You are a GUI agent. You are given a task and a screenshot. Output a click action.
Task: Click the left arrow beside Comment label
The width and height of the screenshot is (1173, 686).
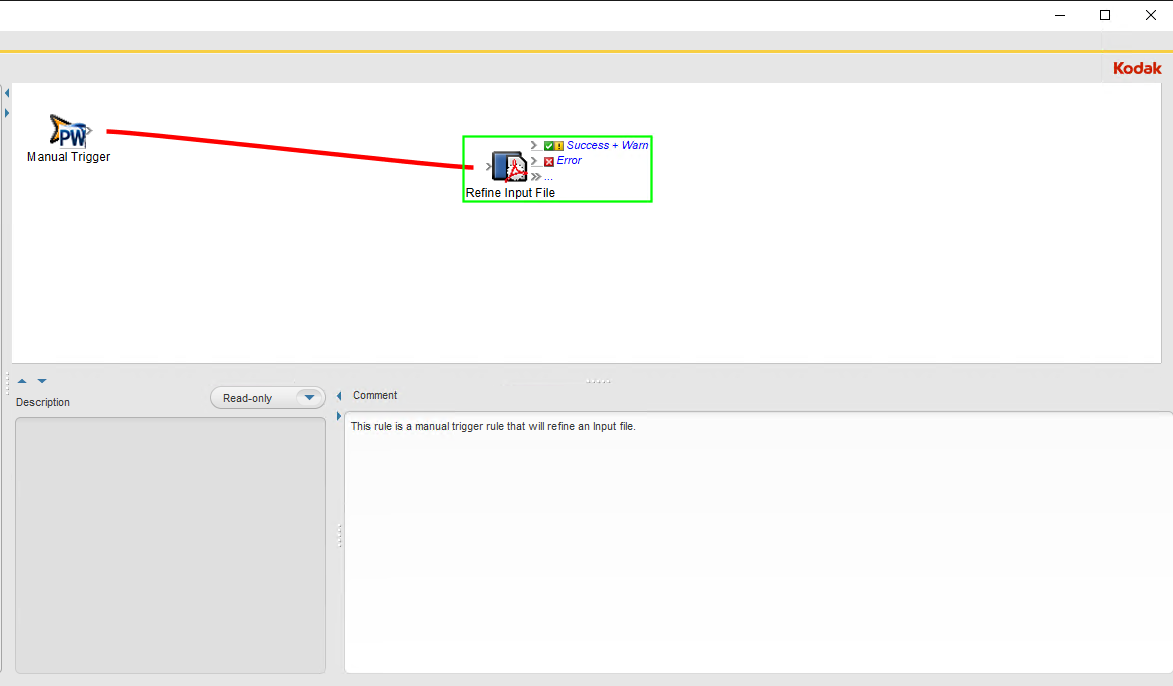(339, 396)
